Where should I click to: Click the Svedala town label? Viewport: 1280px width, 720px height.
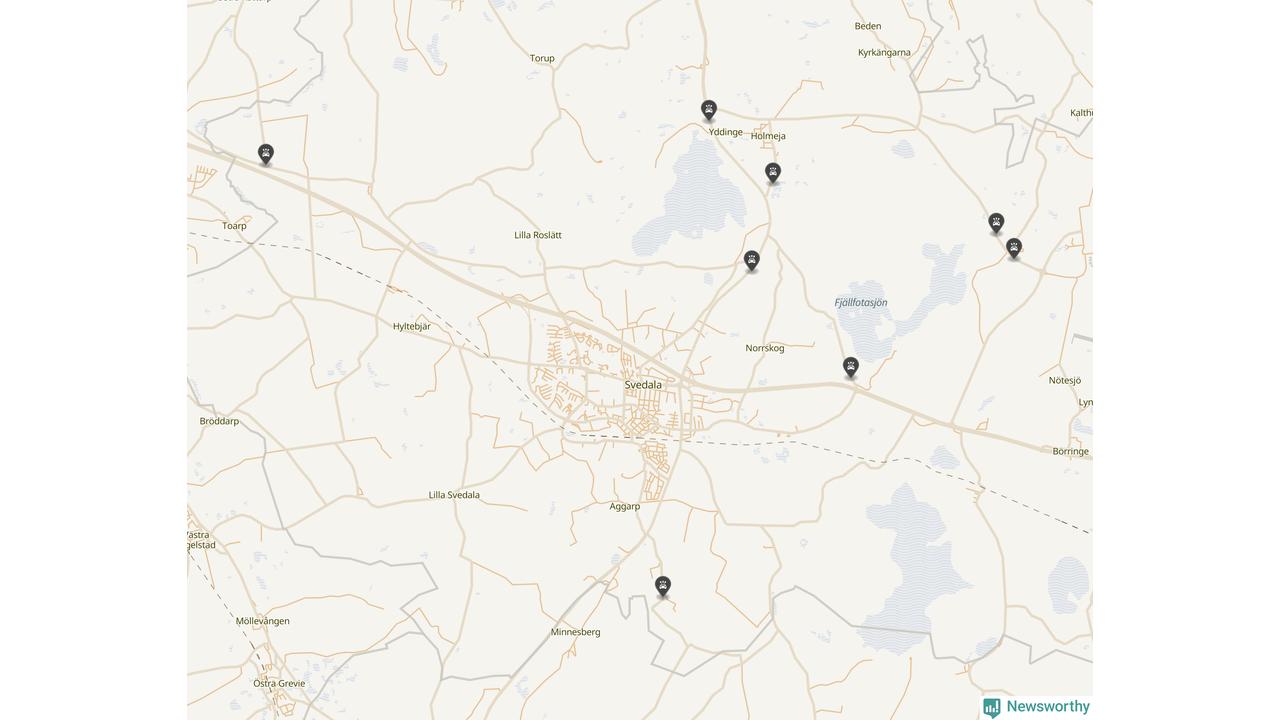tap(643, 385)
